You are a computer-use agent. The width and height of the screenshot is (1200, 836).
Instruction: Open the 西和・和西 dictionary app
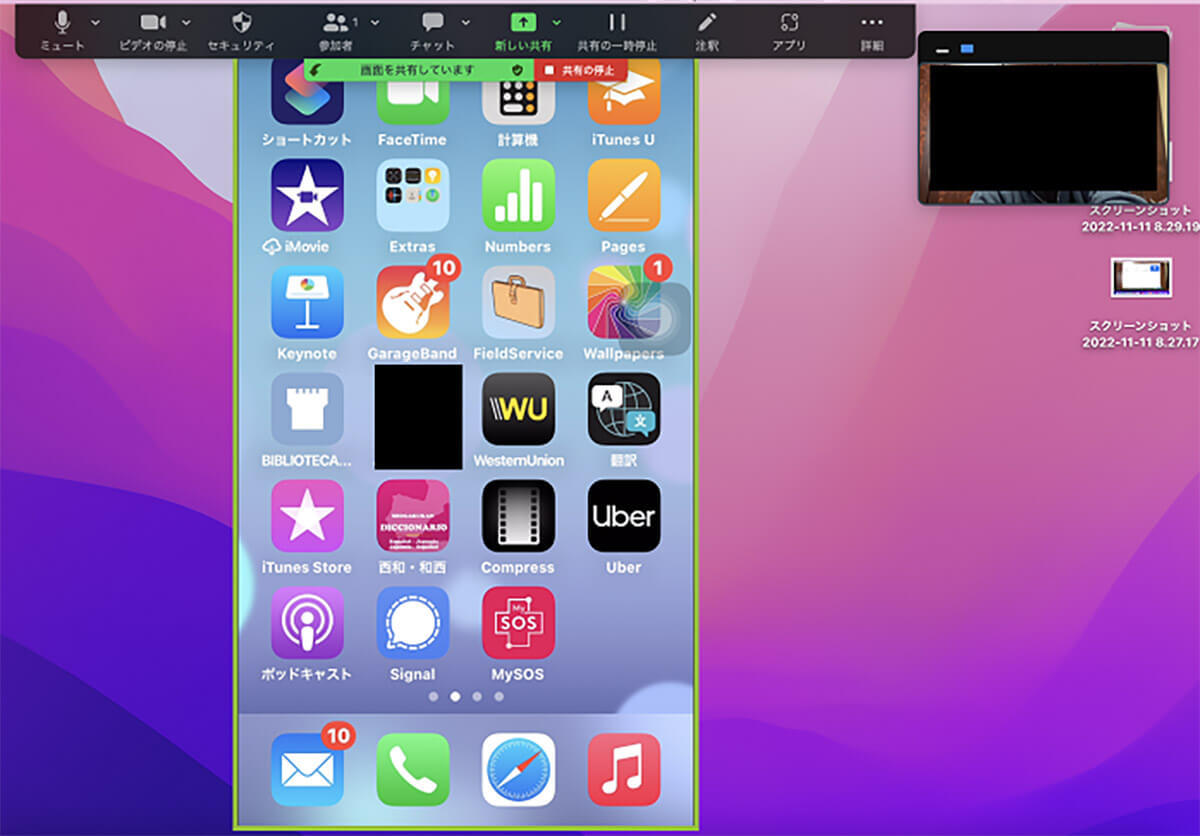tap(413, 516)
